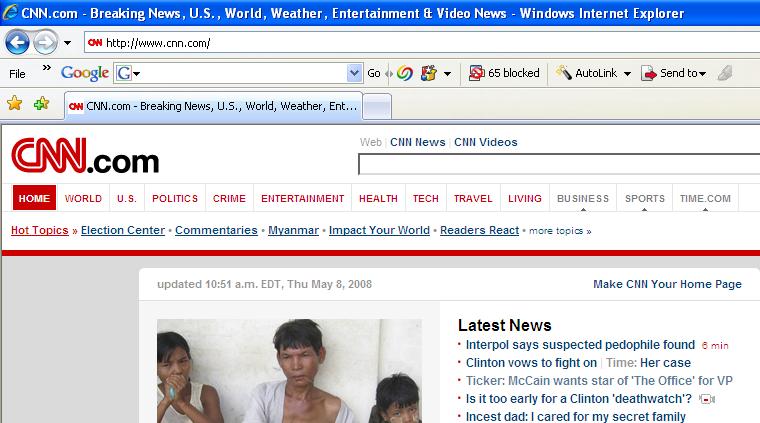Click Make CNN Your Home Page link
Screen dimensions: 760x423
(667, 284)
